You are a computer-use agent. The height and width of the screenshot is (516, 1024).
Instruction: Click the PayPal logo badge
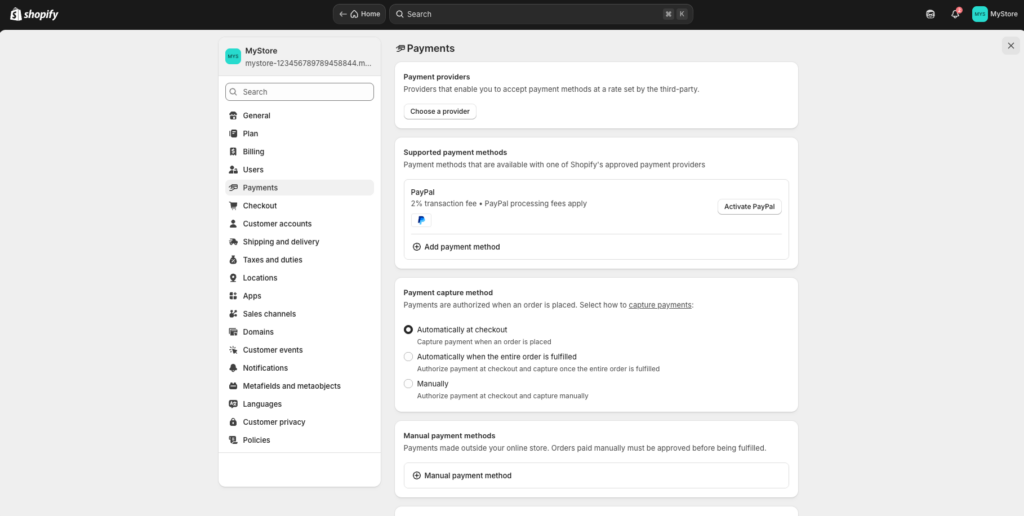pyautogui.click(x=421, y=220)
